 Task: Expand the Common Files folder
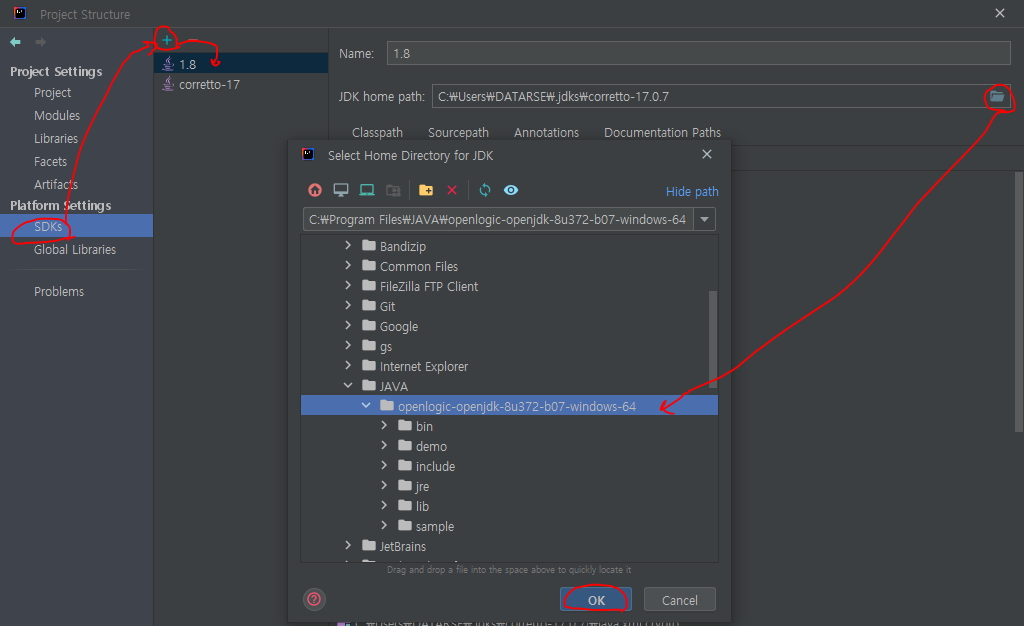(348, 266)
